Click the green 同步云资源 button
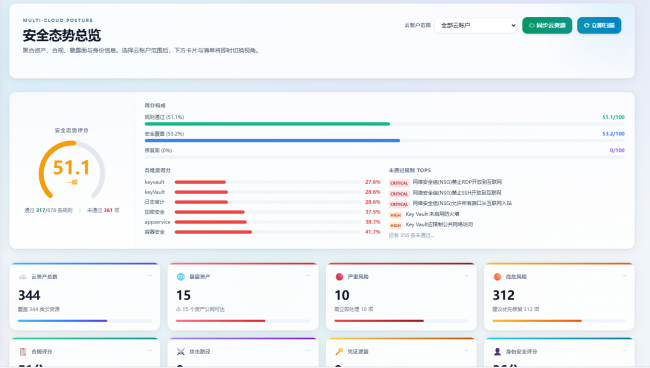 point(547,25)
